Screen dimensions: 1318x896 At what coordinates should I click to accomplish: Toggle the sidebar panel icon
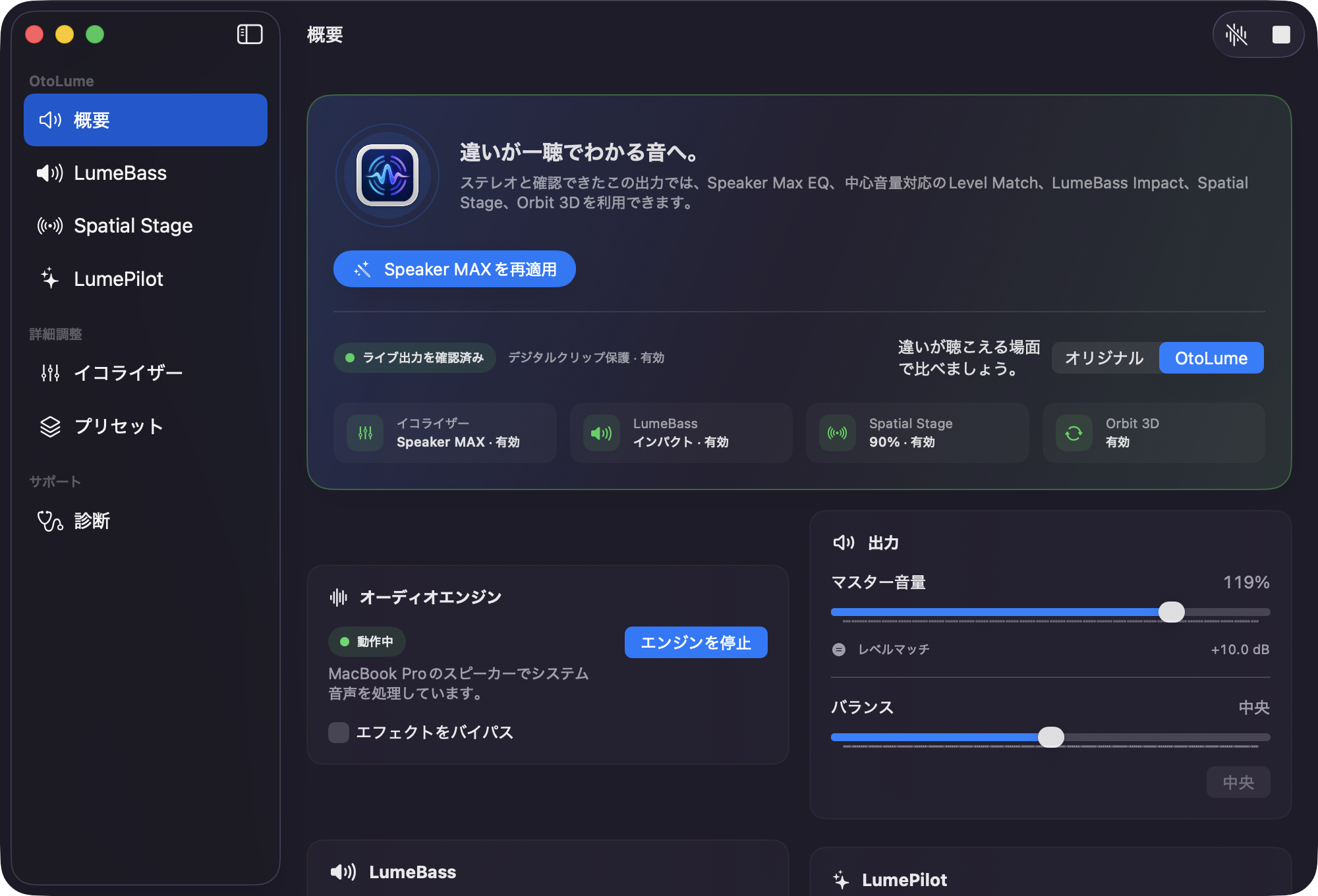click(250, 34)
